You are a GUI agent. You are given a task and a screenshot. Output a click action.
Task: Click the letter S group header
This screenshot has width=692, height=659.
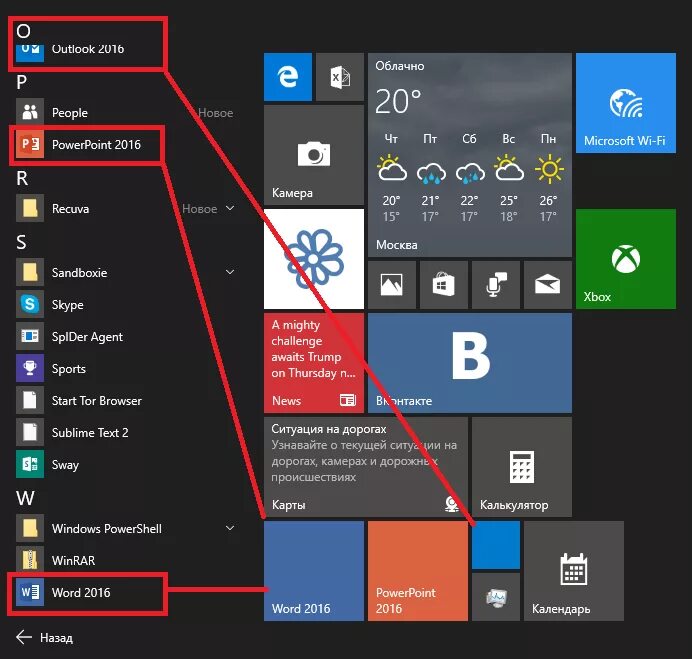point(21,242)
